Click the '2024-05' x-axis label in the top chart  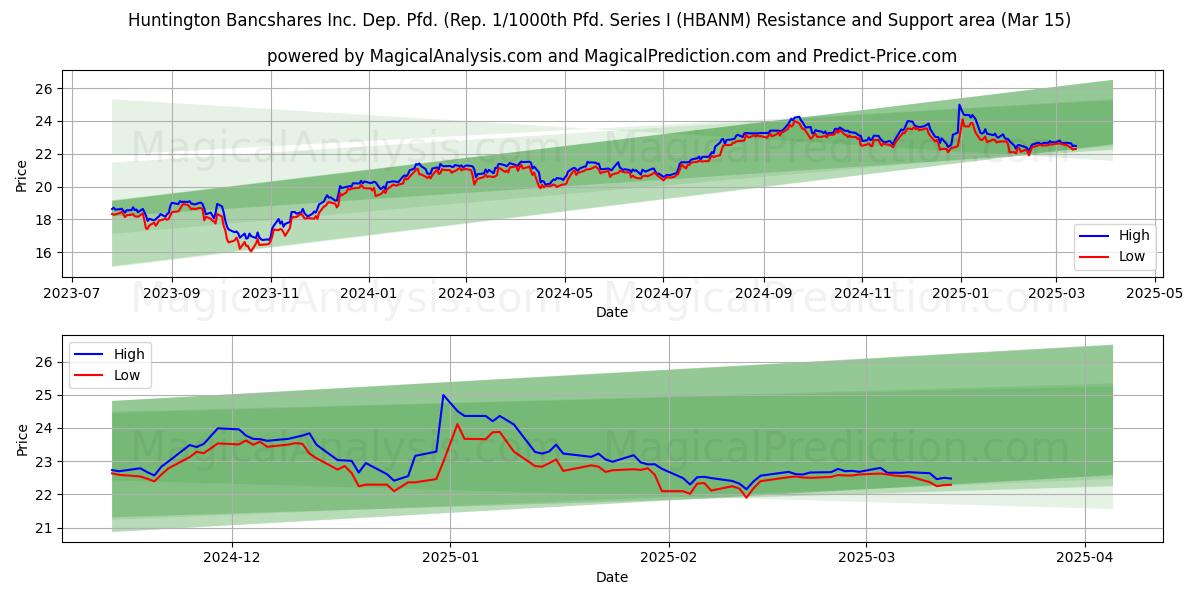click(x=565, y=294)
